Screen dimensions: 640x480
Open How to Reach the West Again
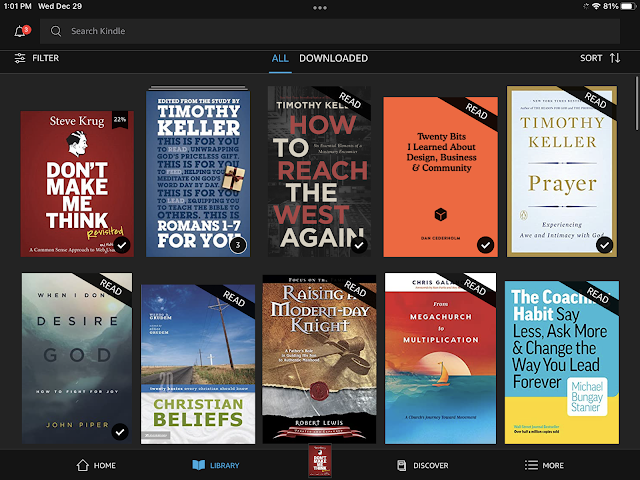(x=319, y=171)
